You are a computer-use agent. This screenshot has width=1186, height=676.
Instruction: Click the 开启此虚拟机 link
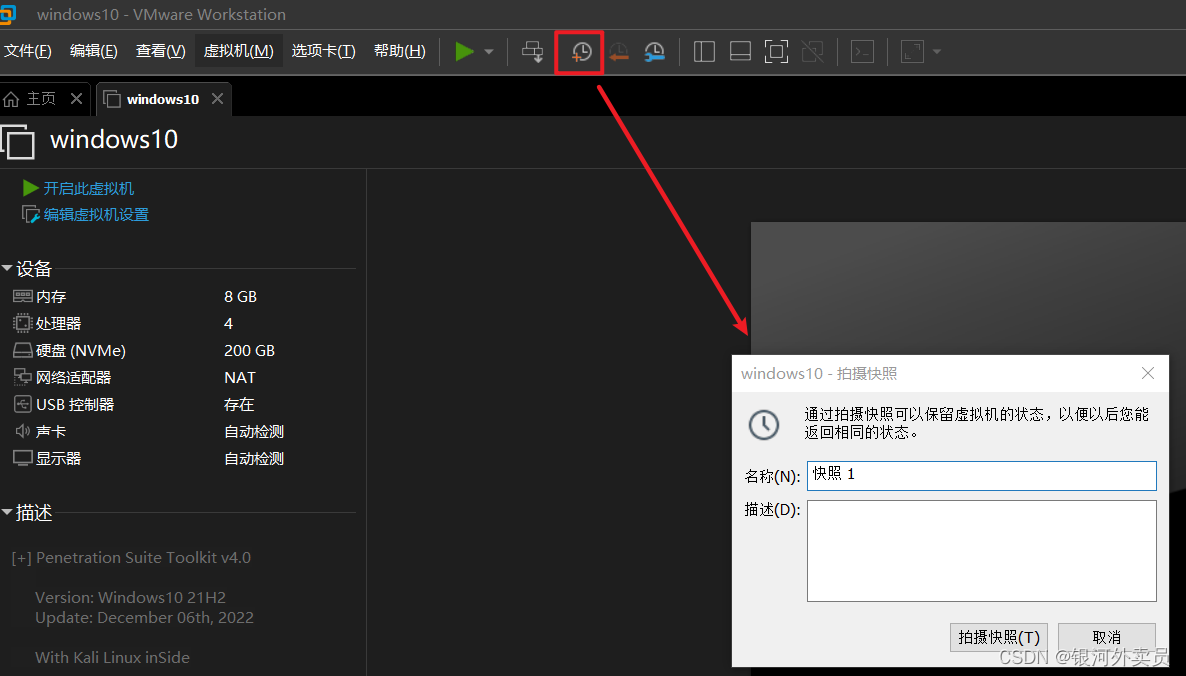[88, 188]
